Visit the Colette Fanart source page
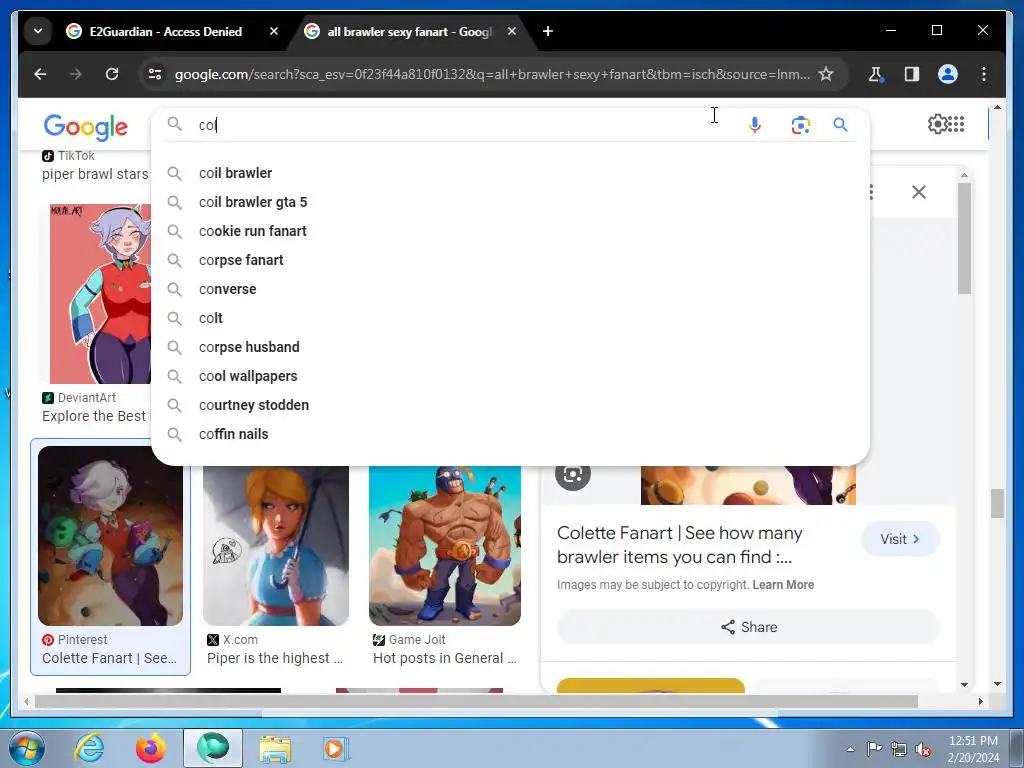The height and width of the screenshot is (768, 1024). point(900,539)
